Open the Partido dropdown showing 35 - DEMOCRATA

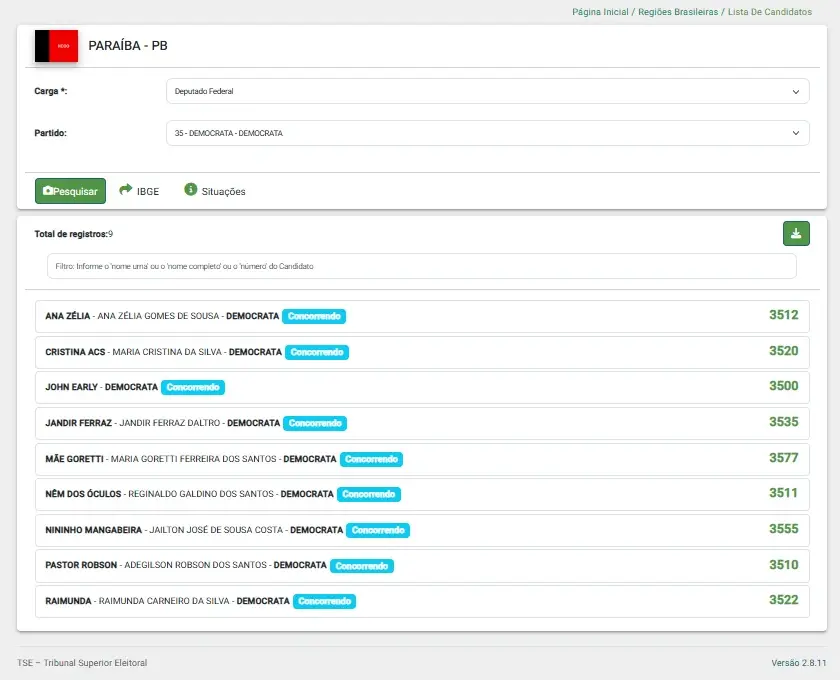click(x=488, y=133)
